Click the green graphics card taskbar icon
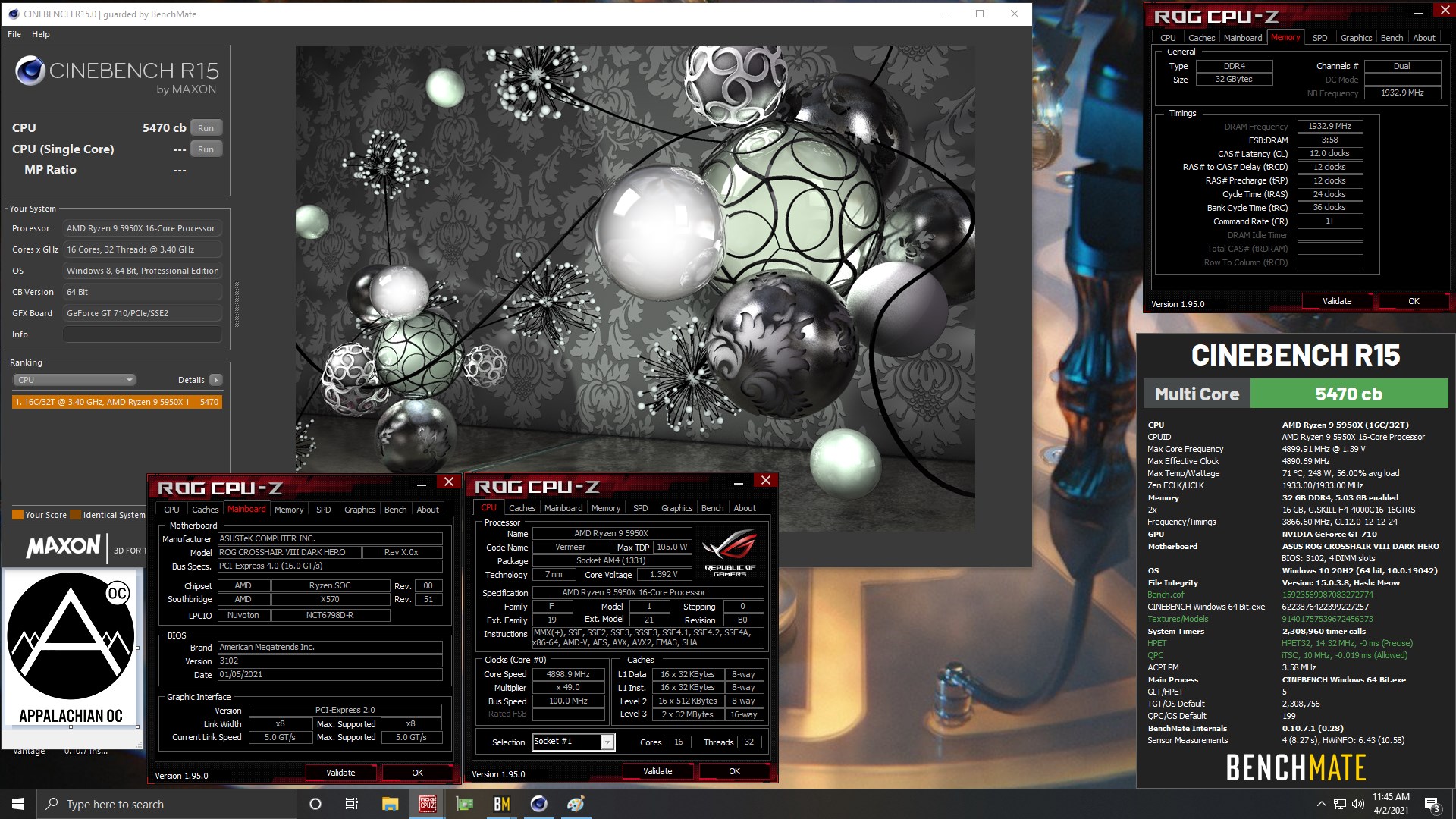The width and height of the screenshot is (1456, 819). point(465,804)
